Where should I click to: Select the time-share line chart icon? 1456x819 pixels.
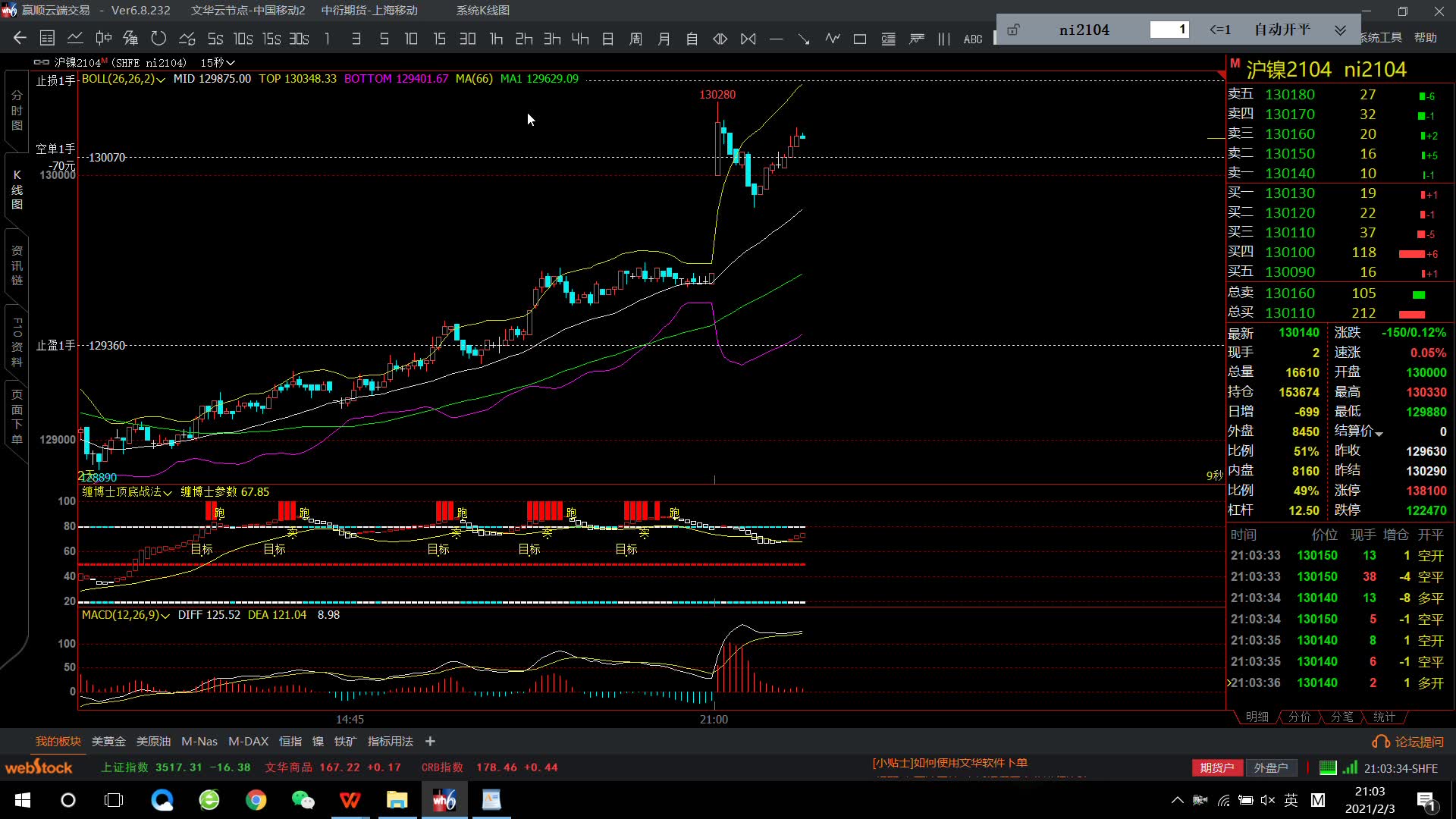(x=75, y=38)
